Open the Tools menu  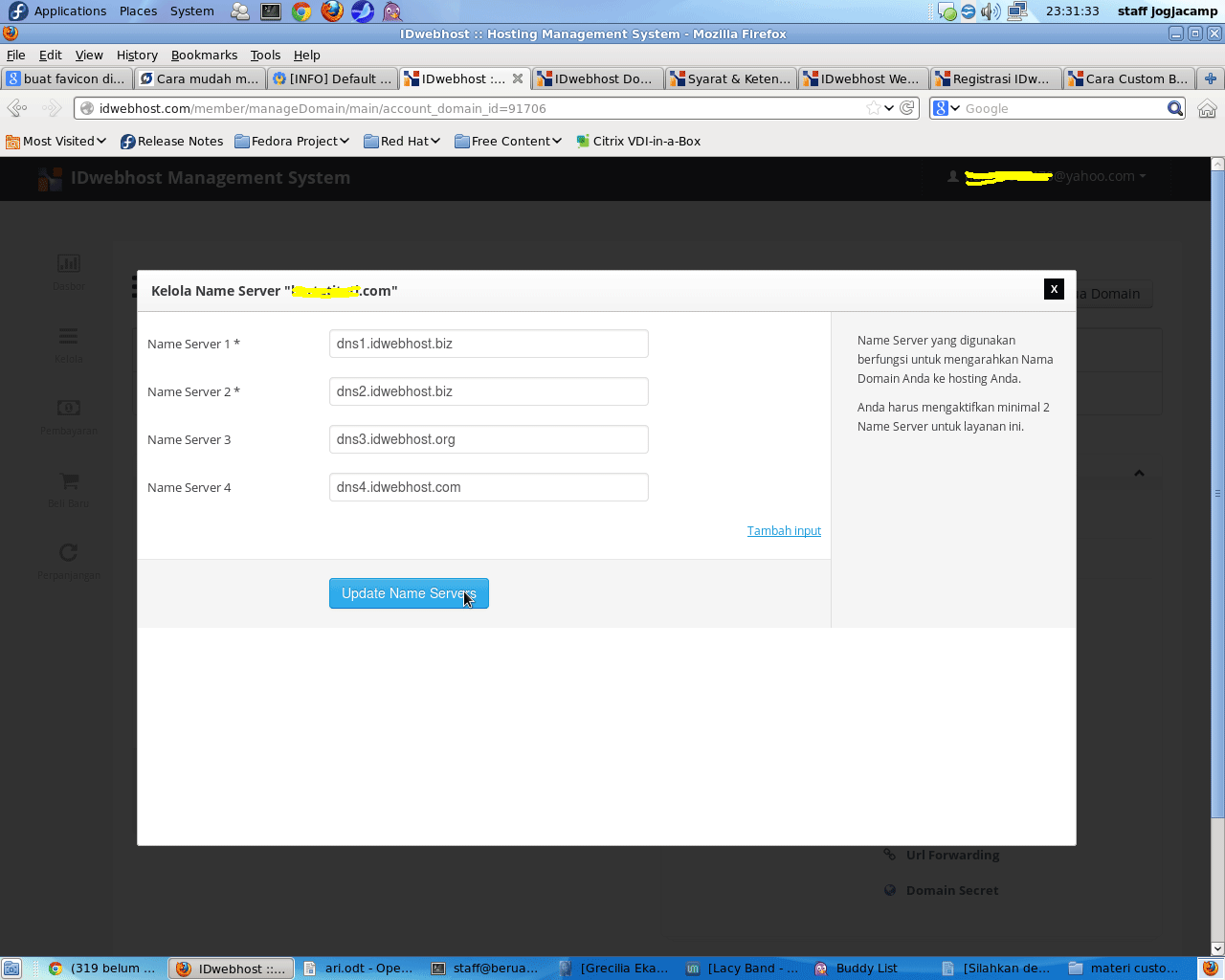point(265,56)
